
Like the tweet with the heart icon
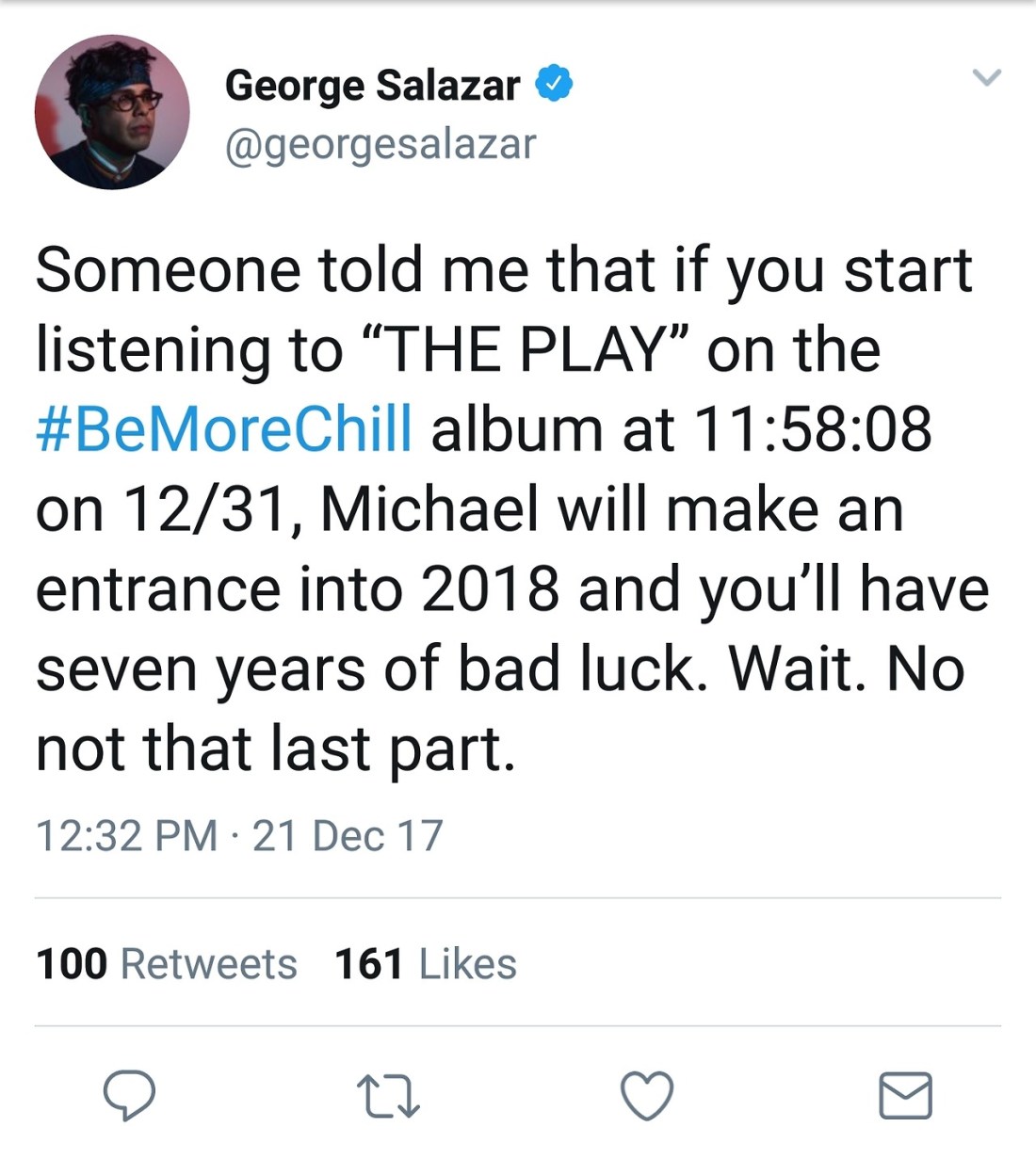(647, 1096)
